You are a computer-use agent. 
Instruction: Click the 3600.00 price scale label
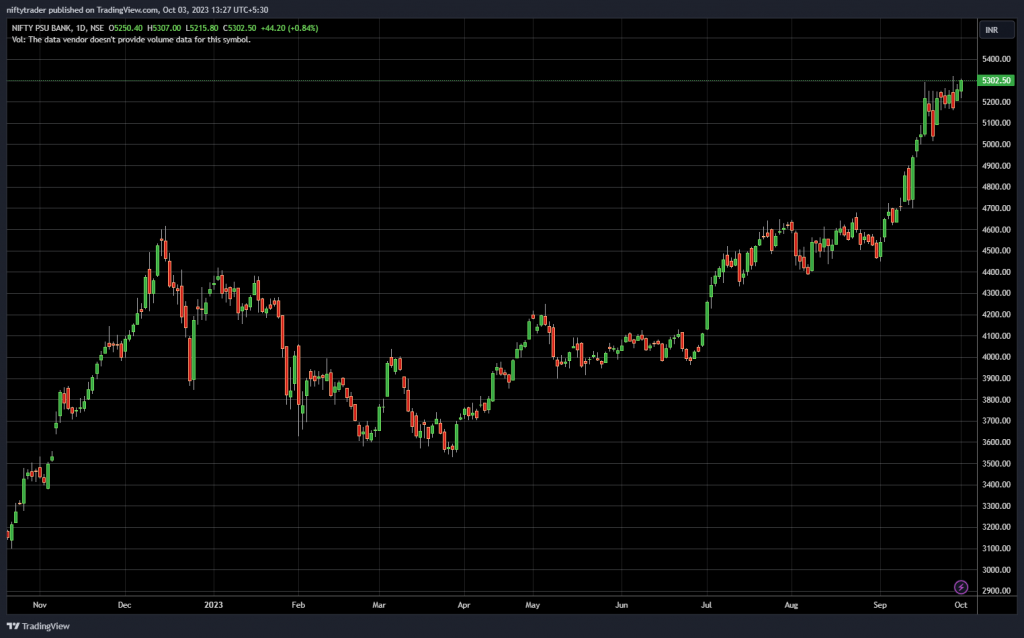point(996,442)
